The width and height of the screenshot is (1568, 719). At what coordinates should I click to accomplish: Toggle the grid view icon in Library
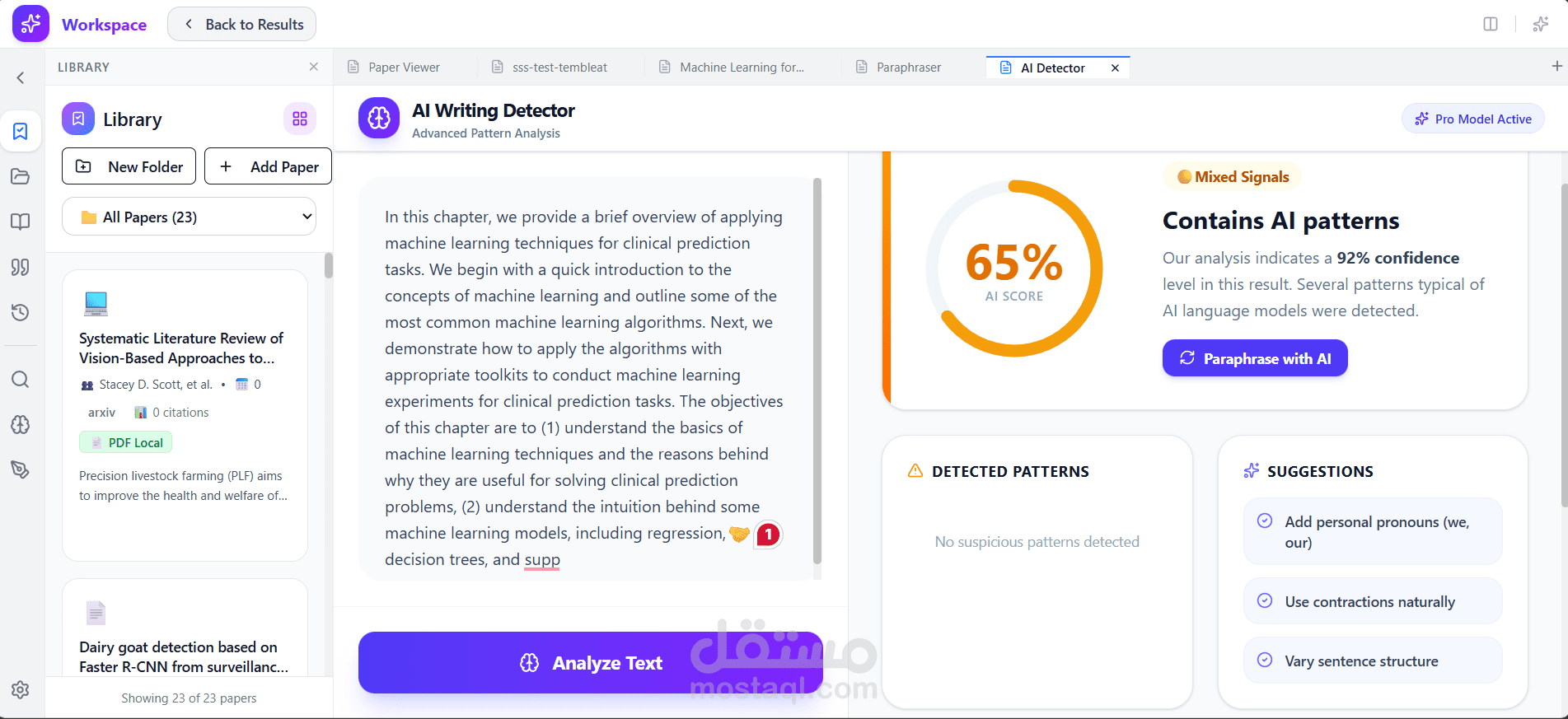point(300,119)
